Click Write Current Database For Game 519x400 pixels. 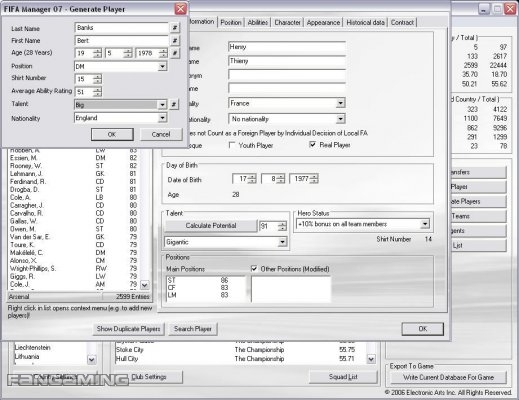tap(449, 378)
